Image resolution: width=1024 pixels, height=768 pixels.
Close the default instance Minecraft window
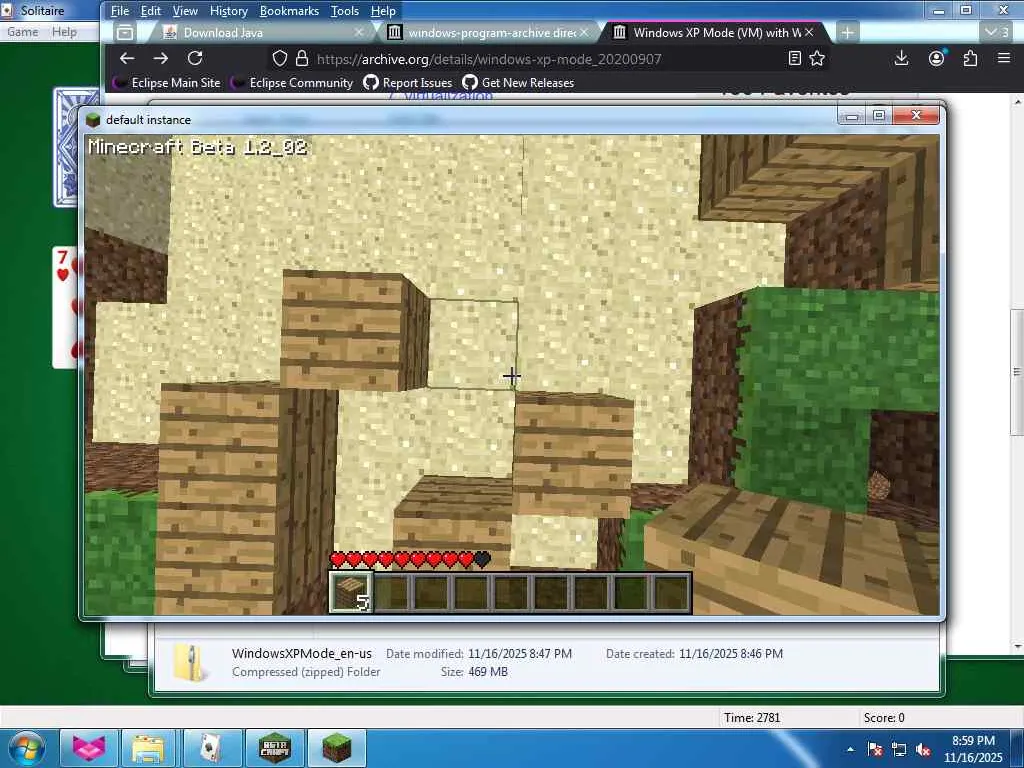click(916, 116)
